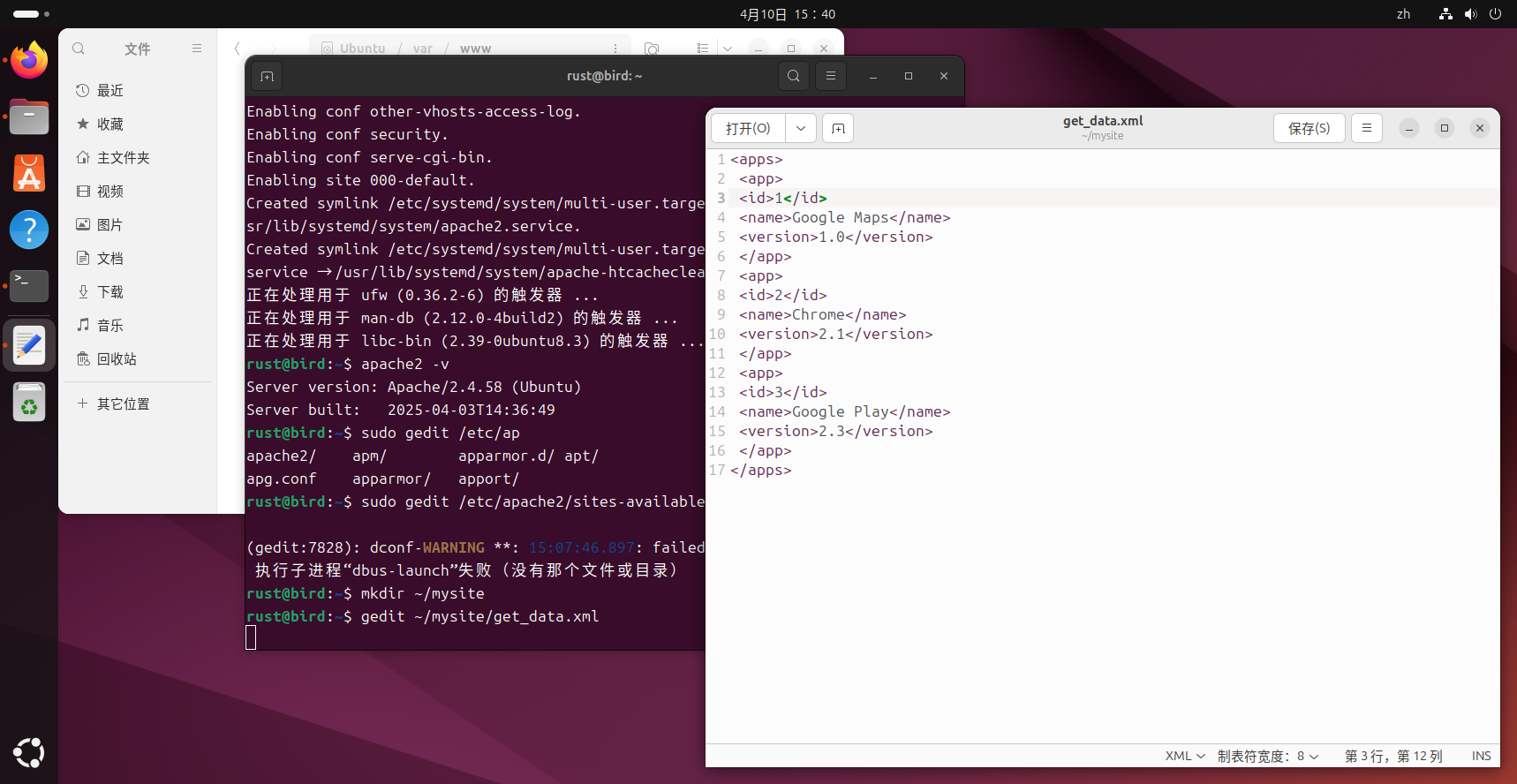The width and height of the screenshot is (1517, 784).
Task: Click the Google Play name line in gedit
Action: tap(844, 411)
